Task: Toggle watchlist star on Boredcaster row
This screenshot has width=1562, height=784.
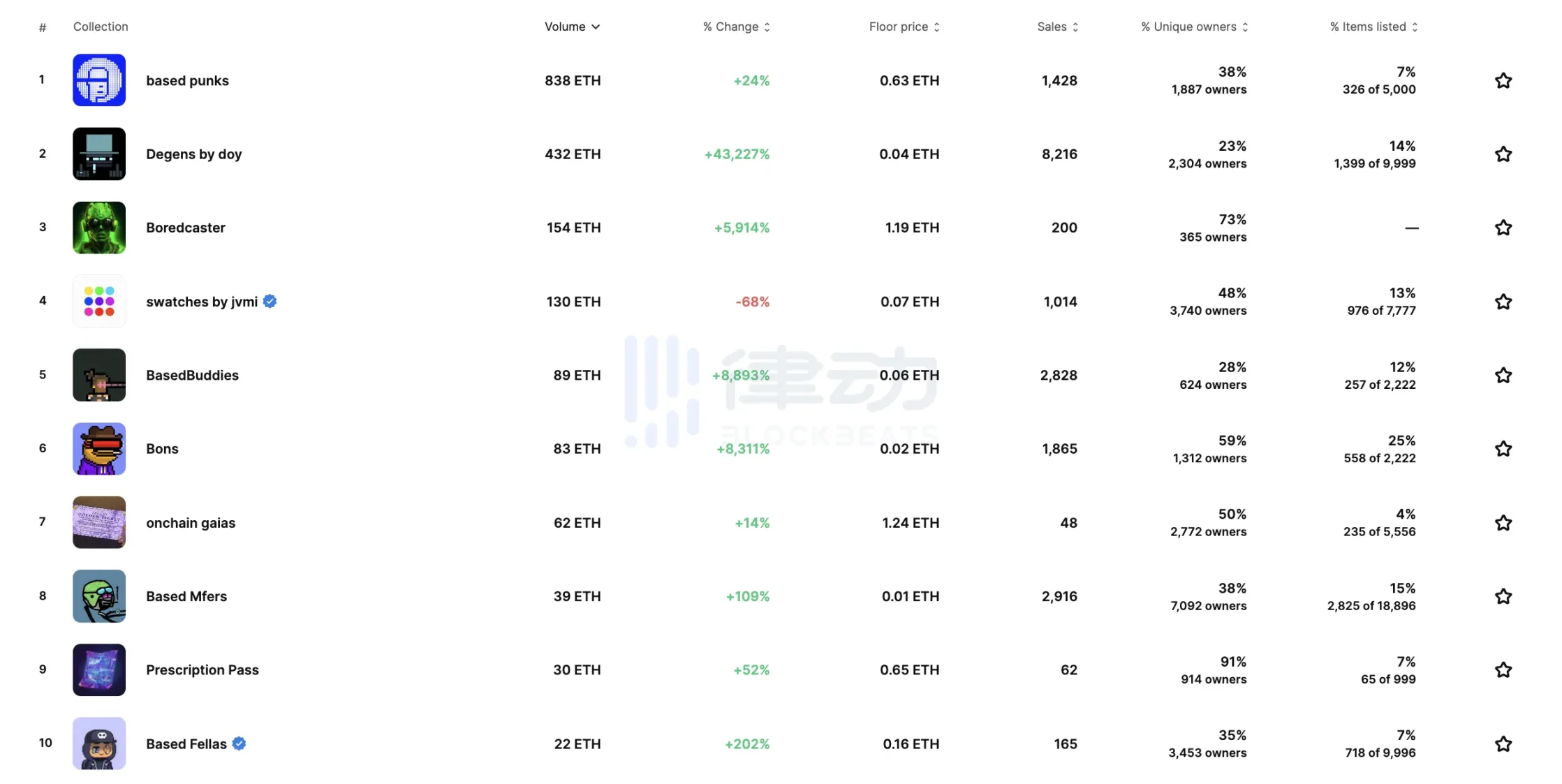Action: pos(1503,228)
